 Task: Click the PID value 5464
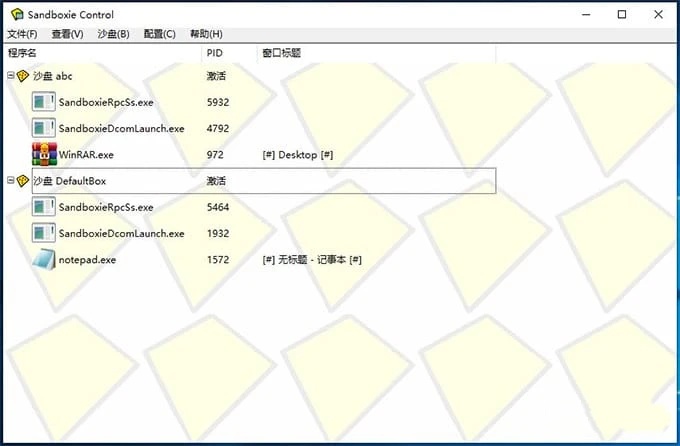(x=218, y=207)
